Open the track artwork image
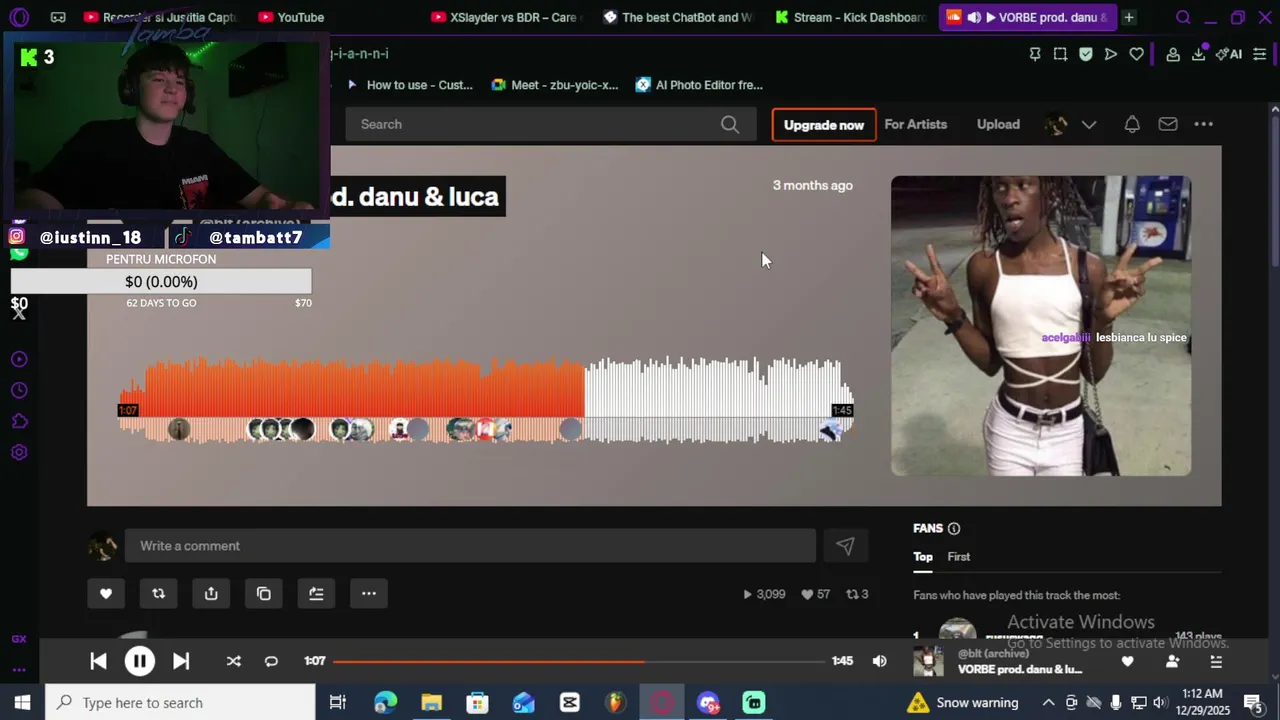Viewport: 1280px width, 720px height. point(1041,326)
